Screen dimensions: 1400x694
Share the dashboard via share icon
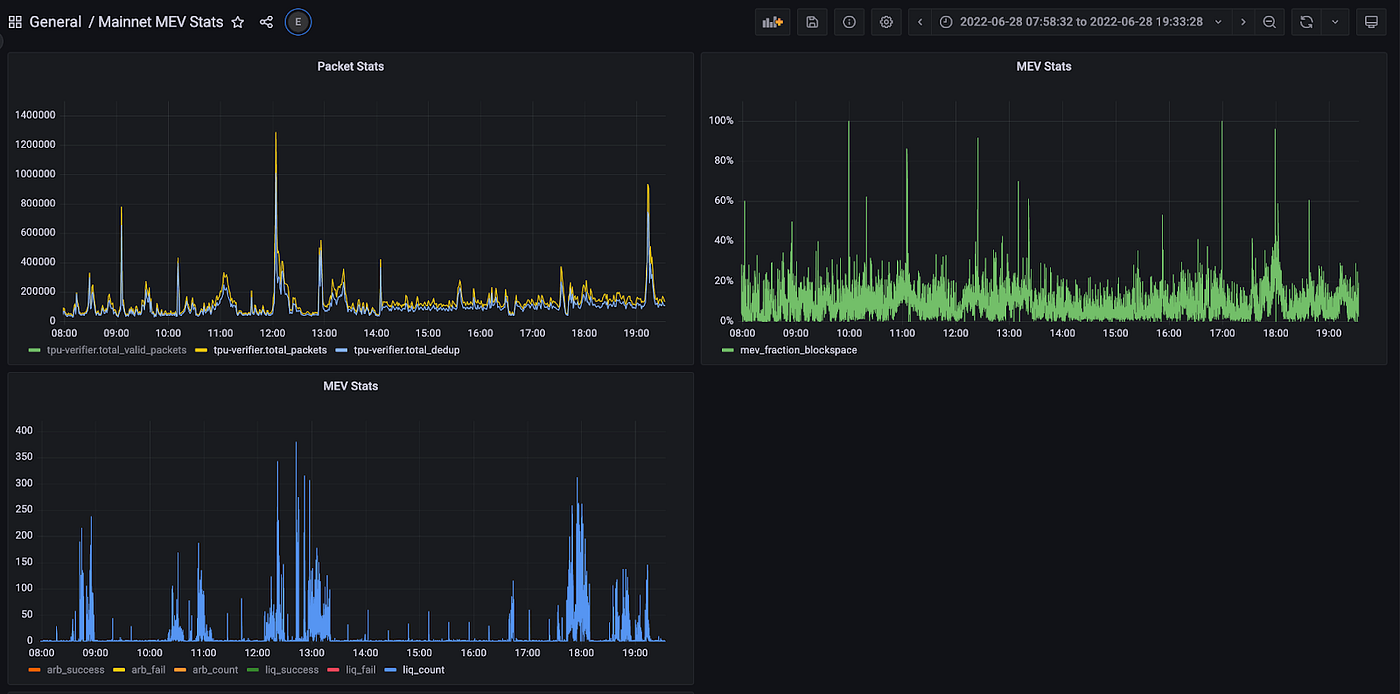(266, 22)
